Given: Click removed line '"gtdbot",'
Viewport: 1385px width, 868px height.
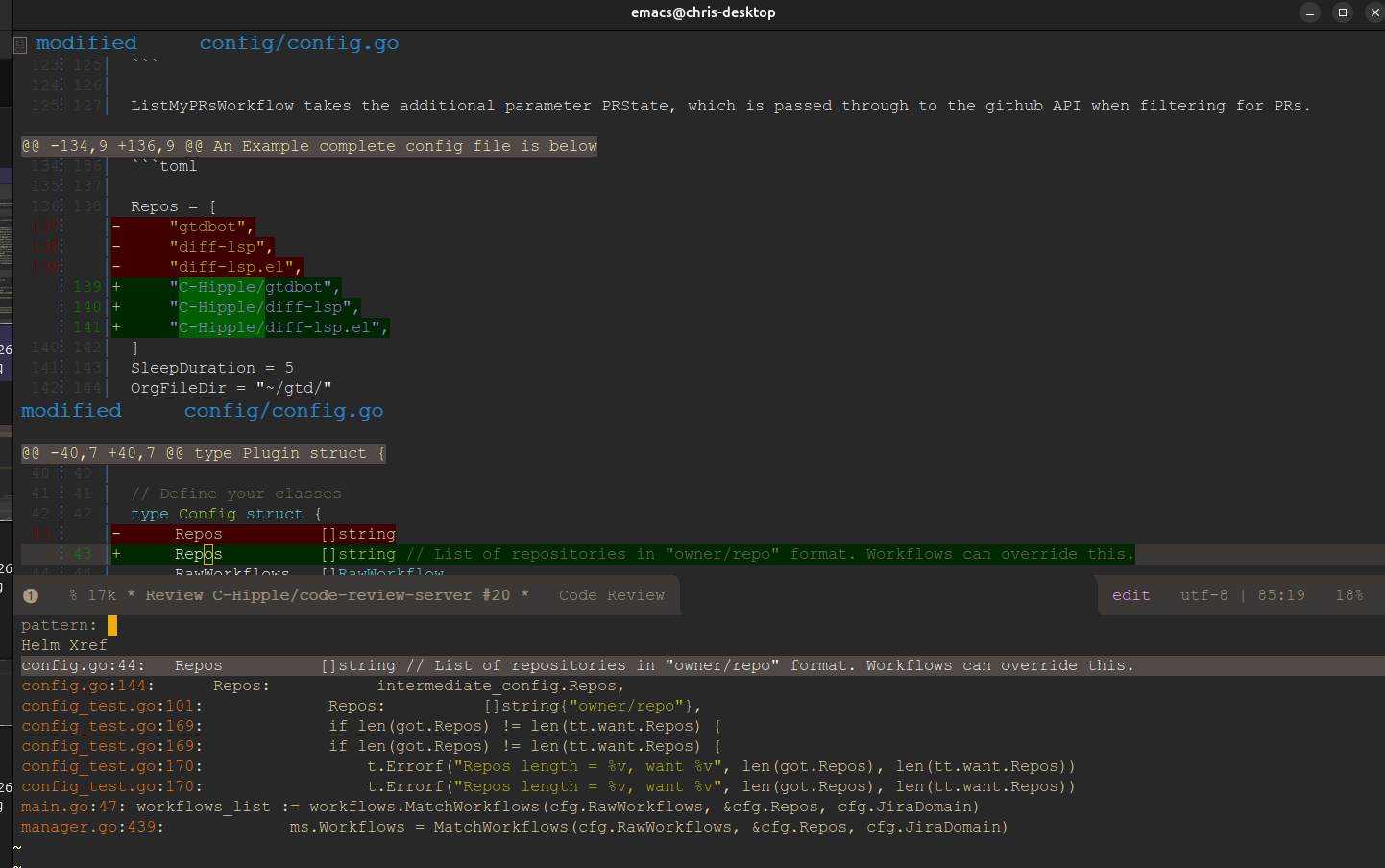Looking at the screenshot, I should (x=183, y=227).
